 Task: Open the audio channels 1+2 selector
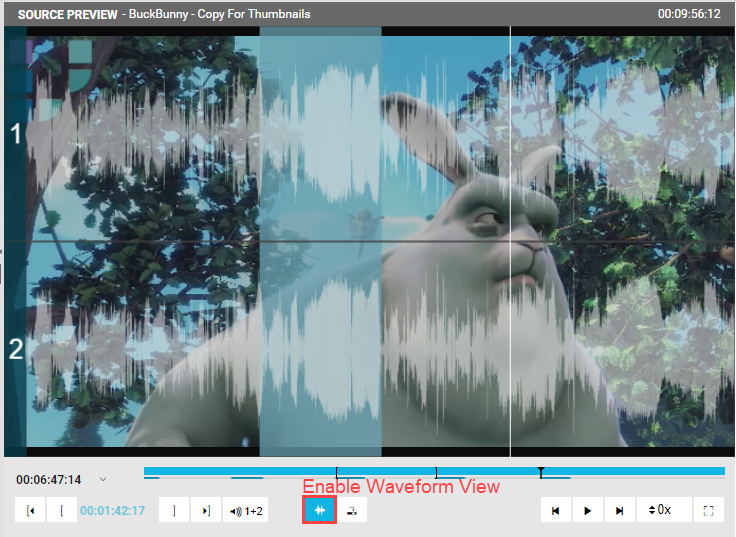click(246, 510)
